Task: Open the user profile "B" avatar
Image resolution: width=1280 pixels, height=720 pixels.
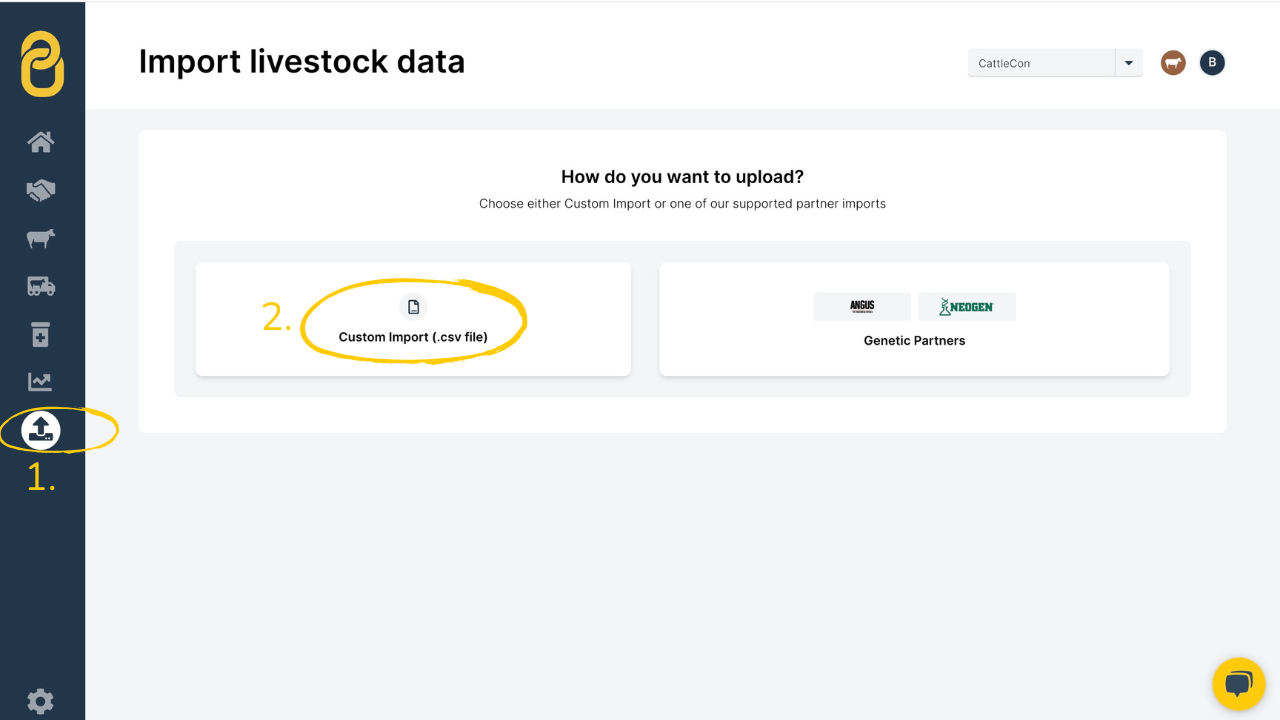Action: click(x=1212, y=63)
